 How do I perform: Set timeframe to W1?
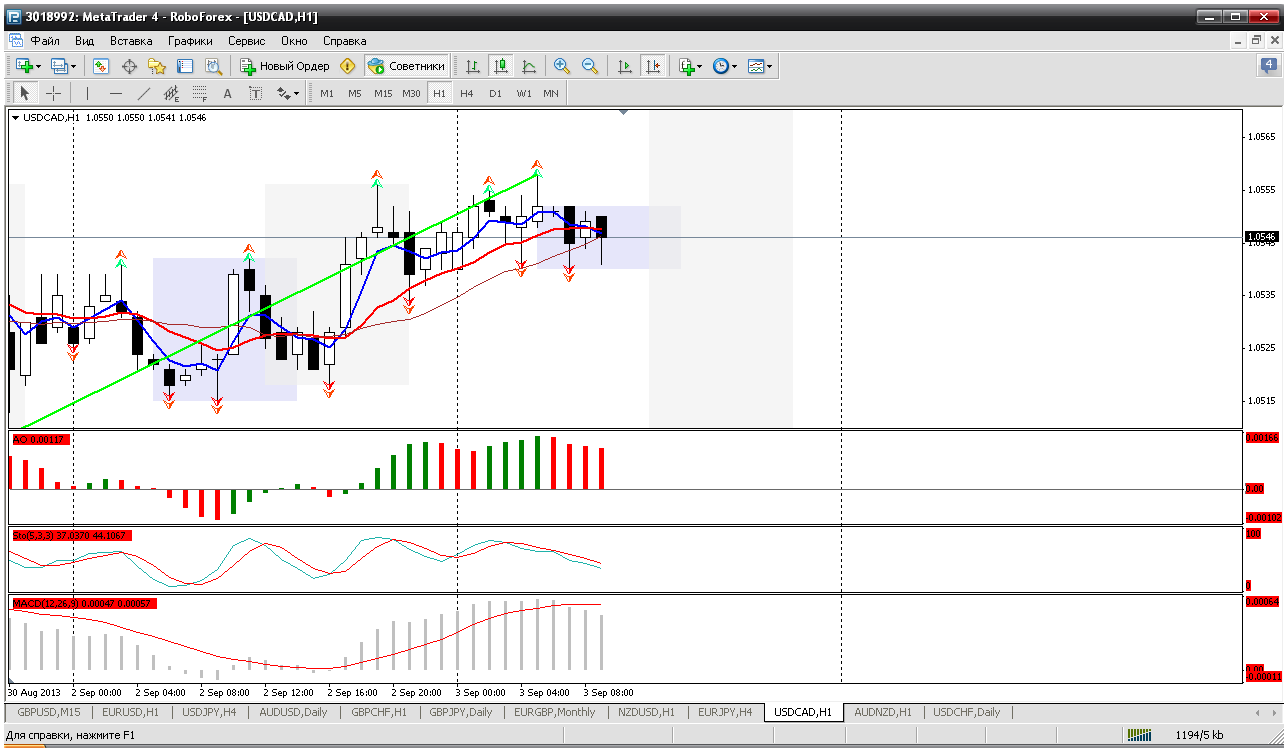pos(524,93)
